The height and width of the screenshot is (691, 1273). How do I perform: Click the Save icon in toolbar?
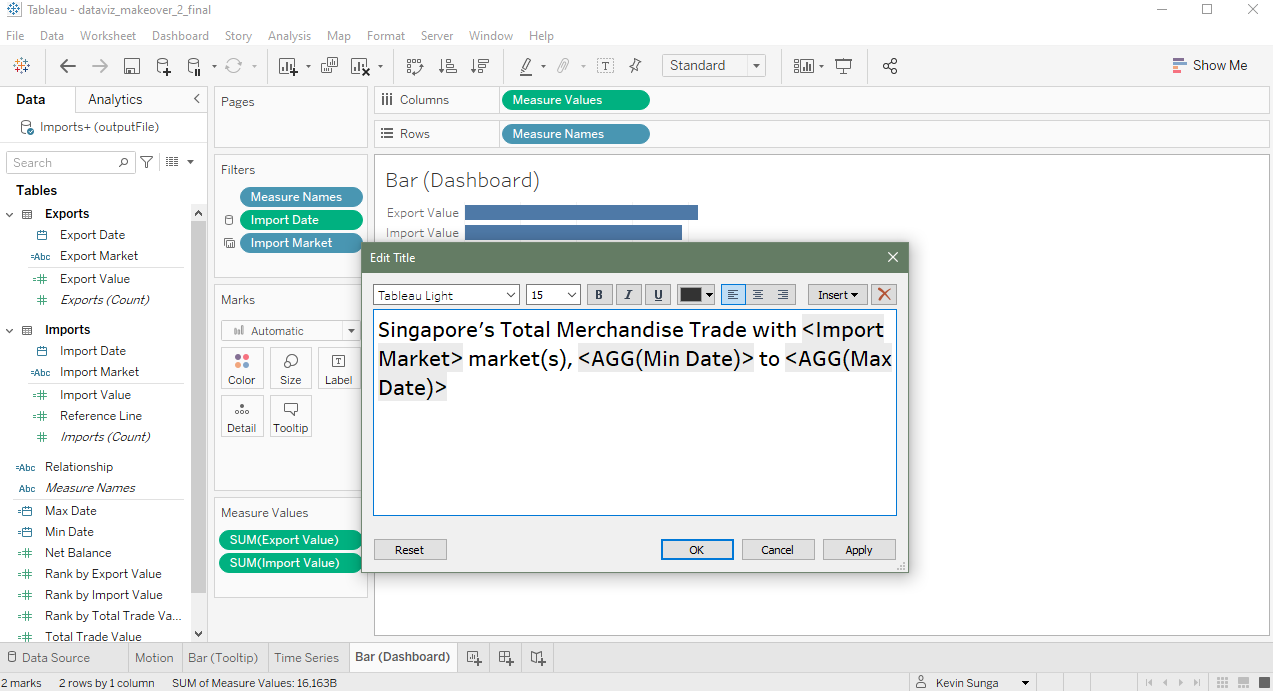pyautogui.click(x=131, y=66)
